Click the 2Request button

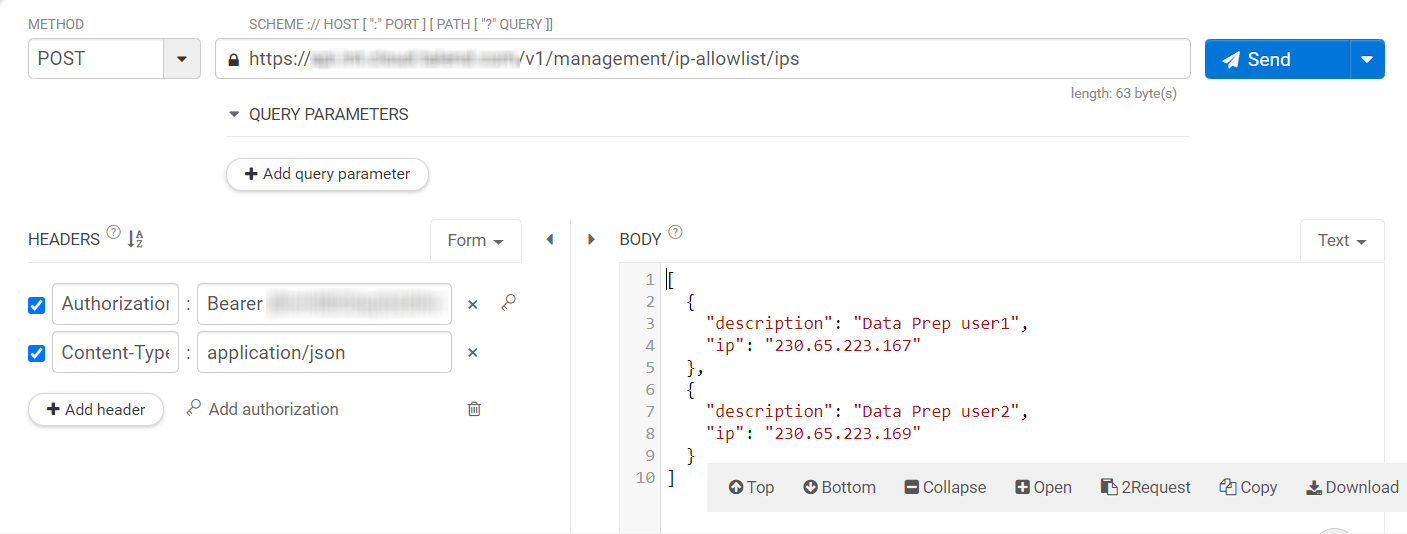pos(1146,487)
